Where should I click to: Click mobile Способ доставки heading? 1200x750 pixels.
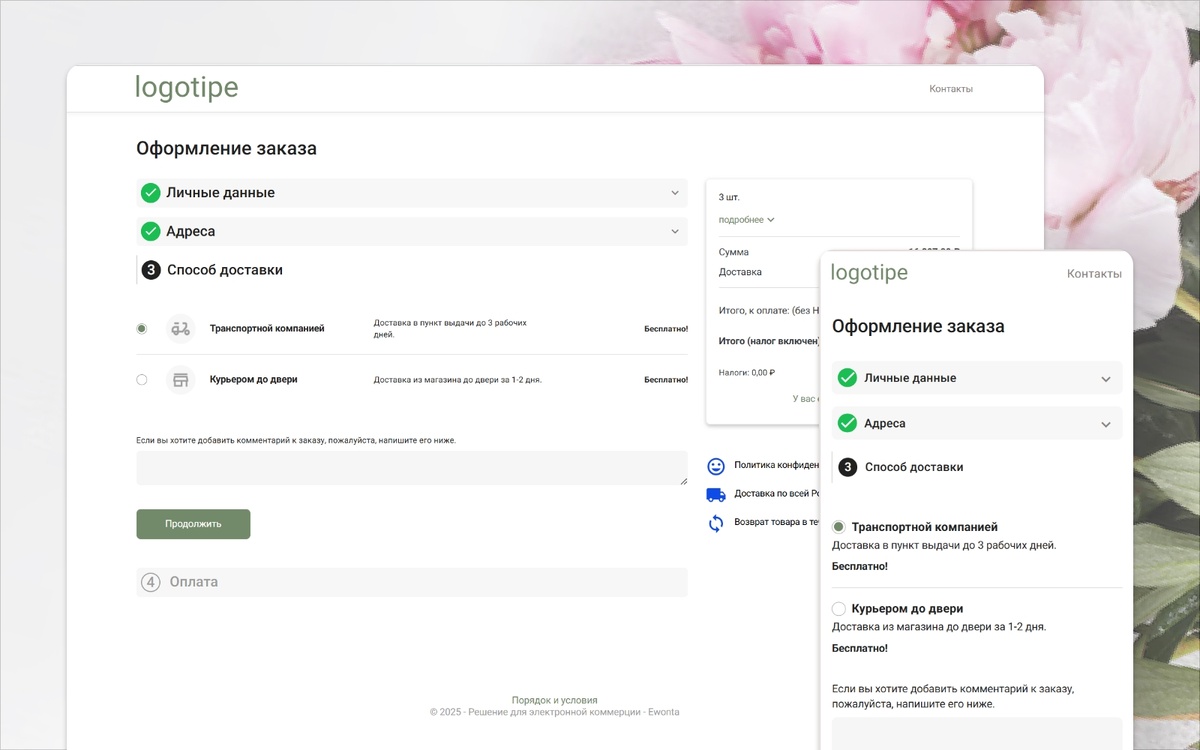coord(914,467)
